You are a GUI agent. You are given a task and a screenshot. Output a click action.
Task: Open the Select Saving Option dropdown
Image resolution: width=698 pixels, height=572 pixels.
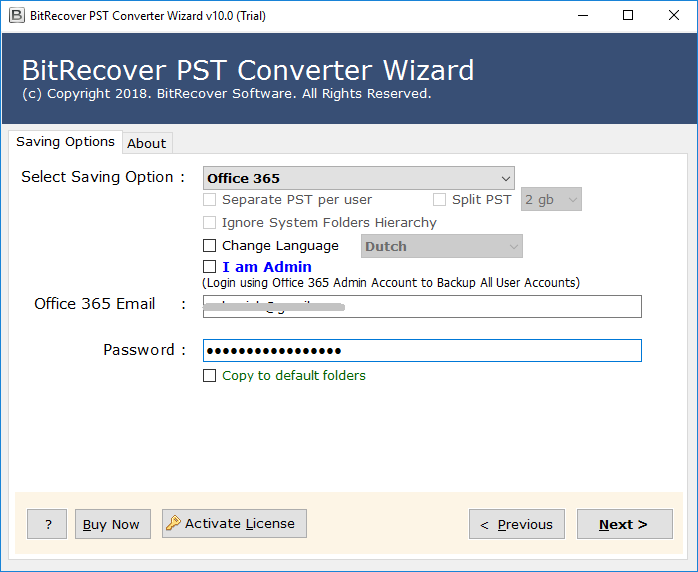(x=358, y=178)
